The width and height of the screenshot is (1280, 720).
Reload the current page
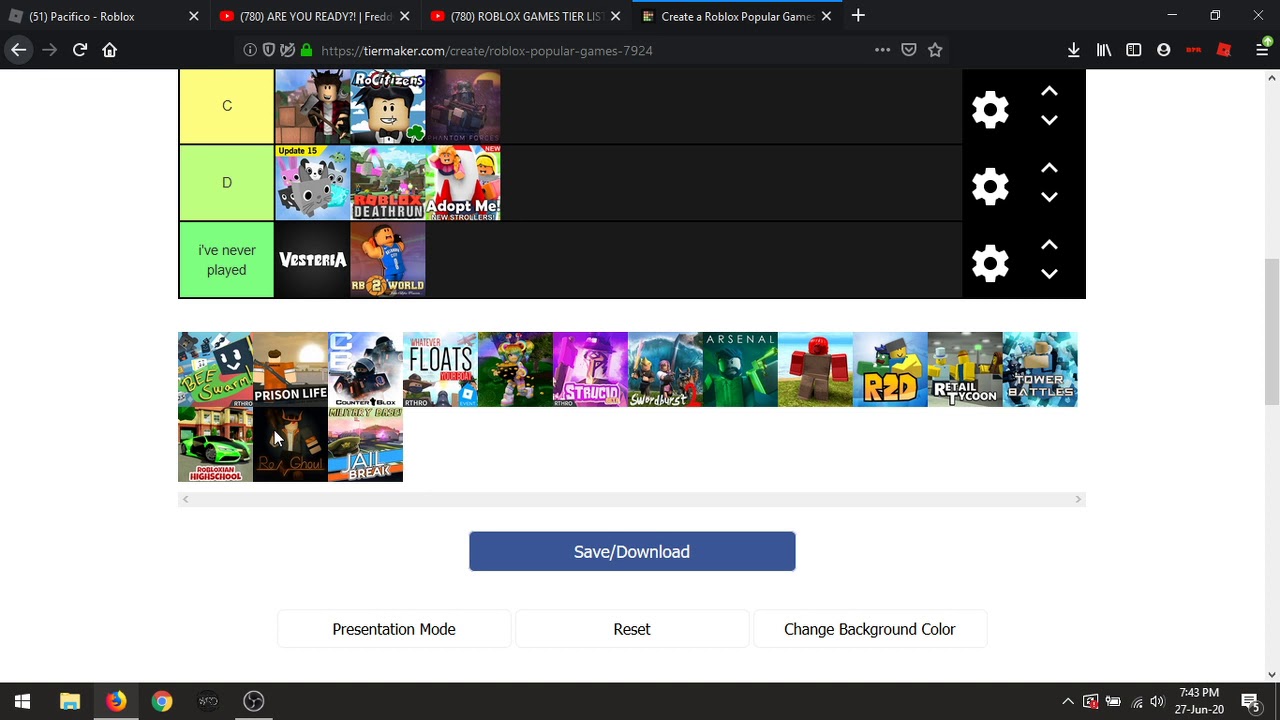[x=80, y=50]
